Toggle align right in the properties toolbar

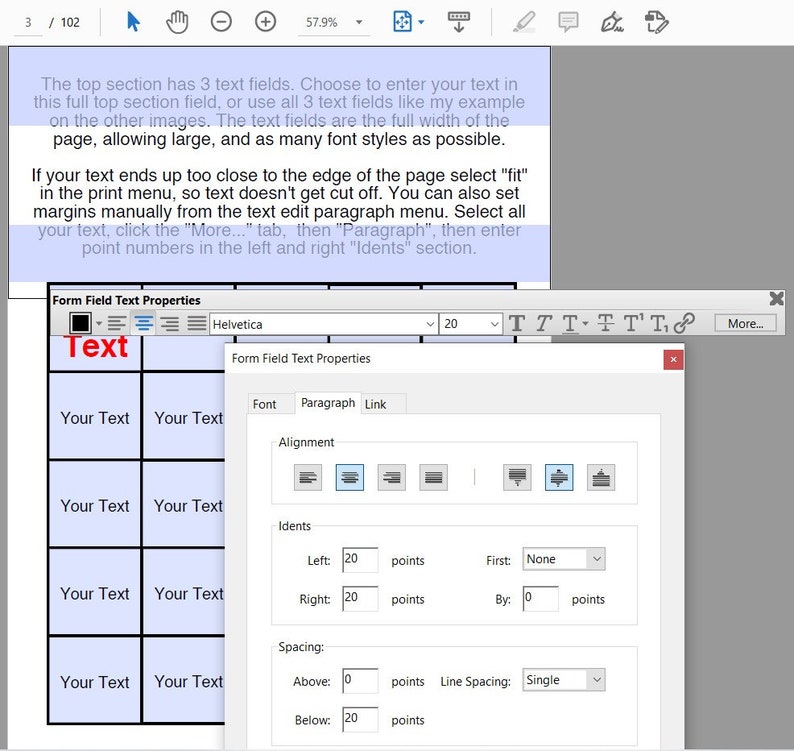point(170,323)
